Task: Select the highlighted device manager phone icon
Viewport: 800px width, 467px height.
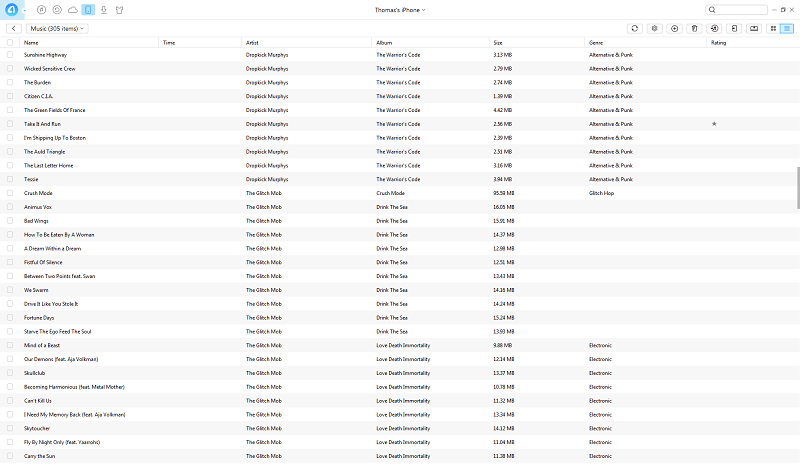Action: tap(88, 10)
